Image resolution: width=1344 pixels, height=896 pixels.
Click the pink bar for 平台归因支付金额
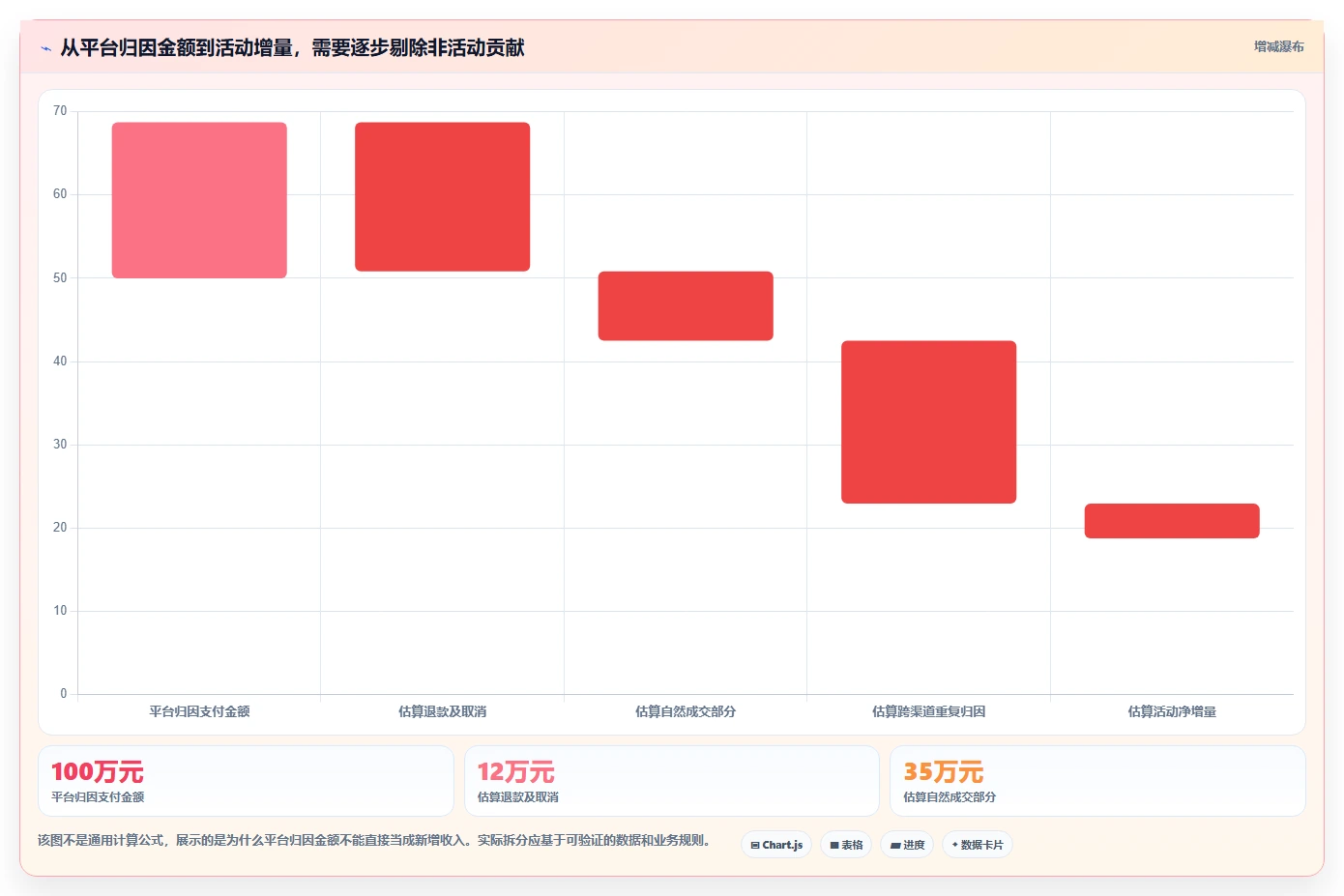tap(199, 200)
